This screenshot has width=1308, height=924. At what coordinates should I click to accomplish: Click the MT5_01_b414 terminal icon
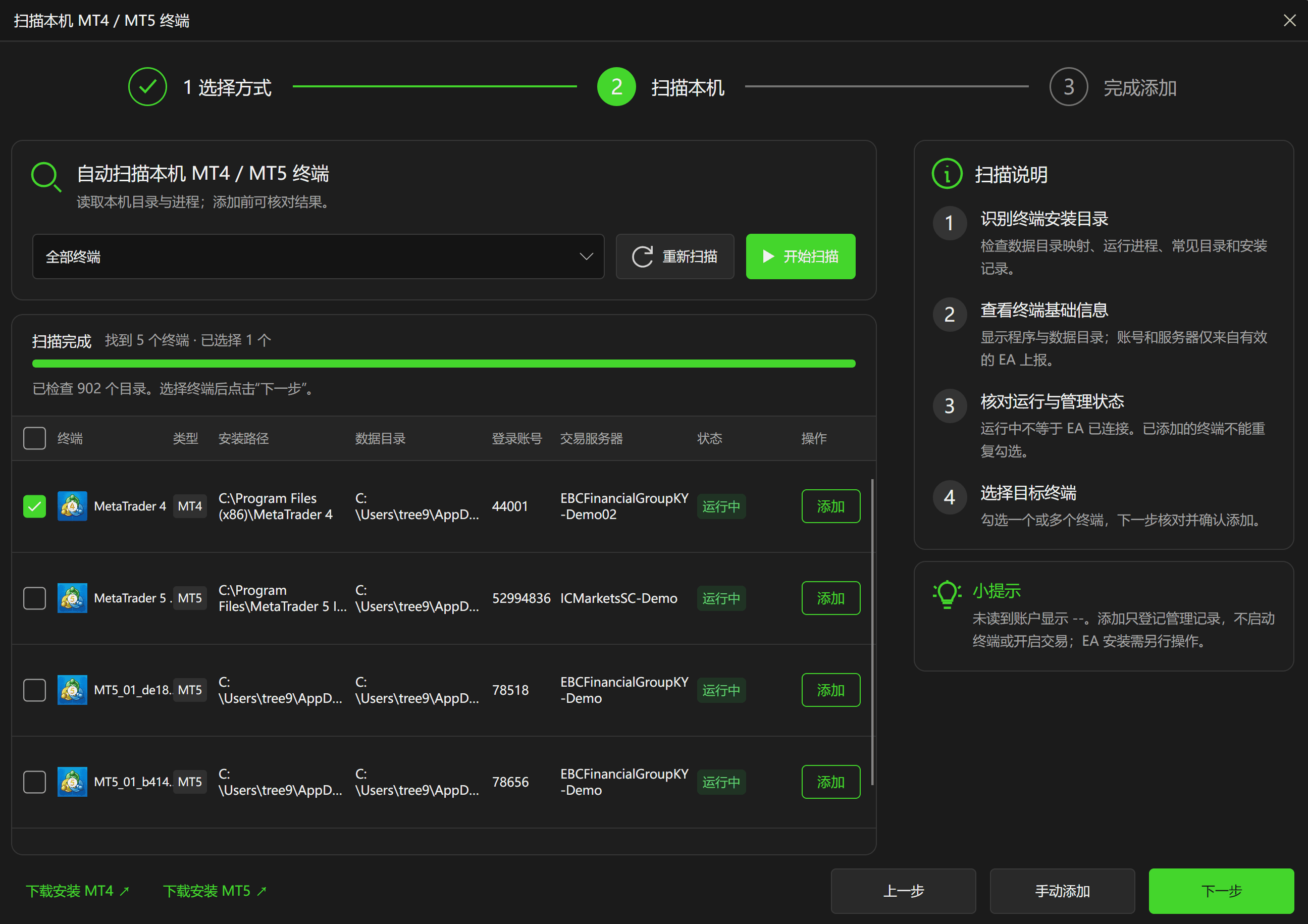(x=72, y=782)
